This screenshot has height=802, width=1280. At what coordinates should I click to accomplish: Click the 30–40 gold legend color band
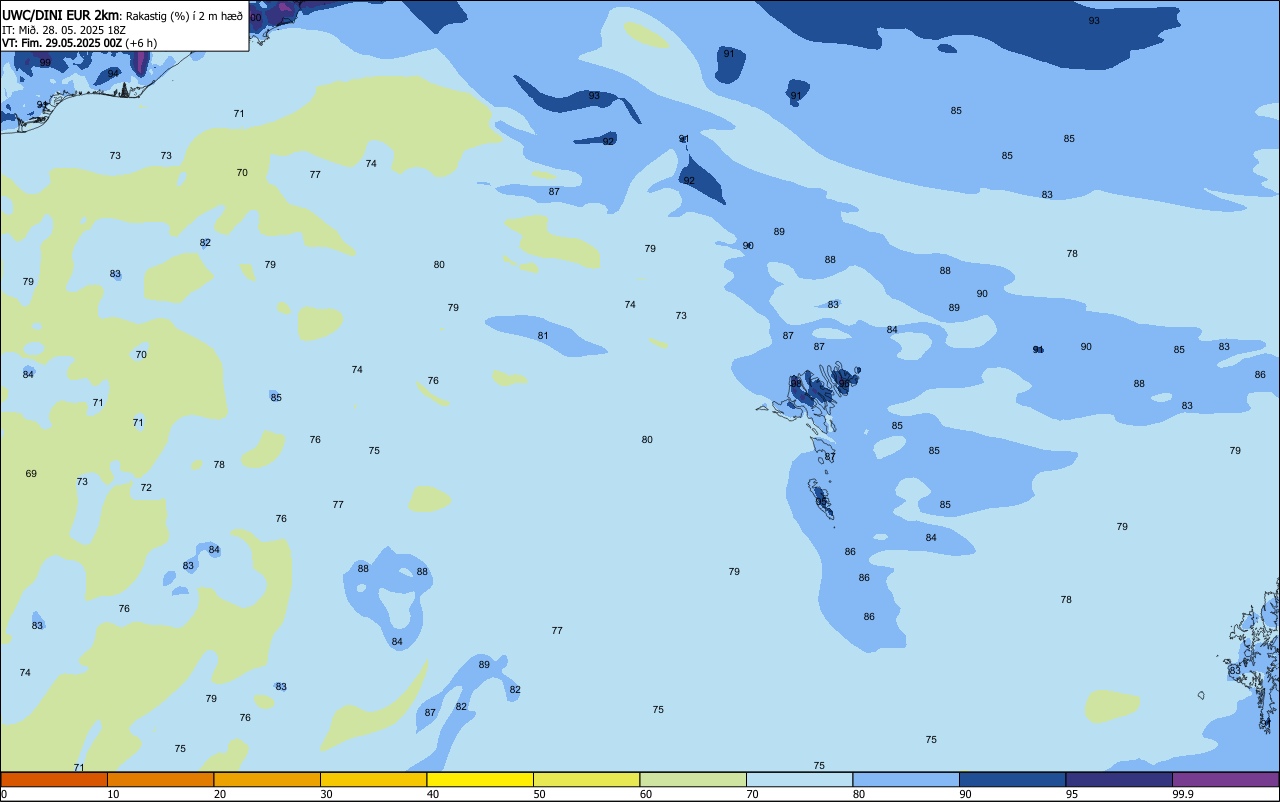[373, 779]
